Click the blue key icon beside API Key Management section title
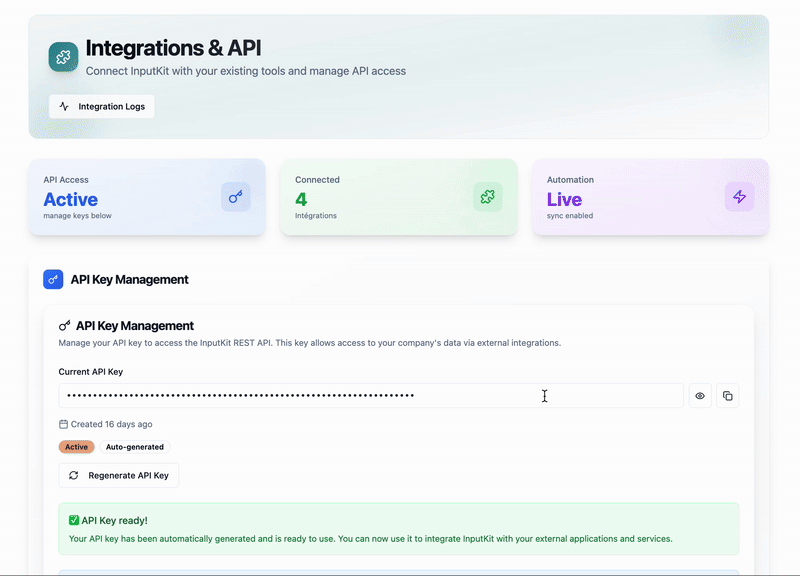 click(x=53, y=280)
